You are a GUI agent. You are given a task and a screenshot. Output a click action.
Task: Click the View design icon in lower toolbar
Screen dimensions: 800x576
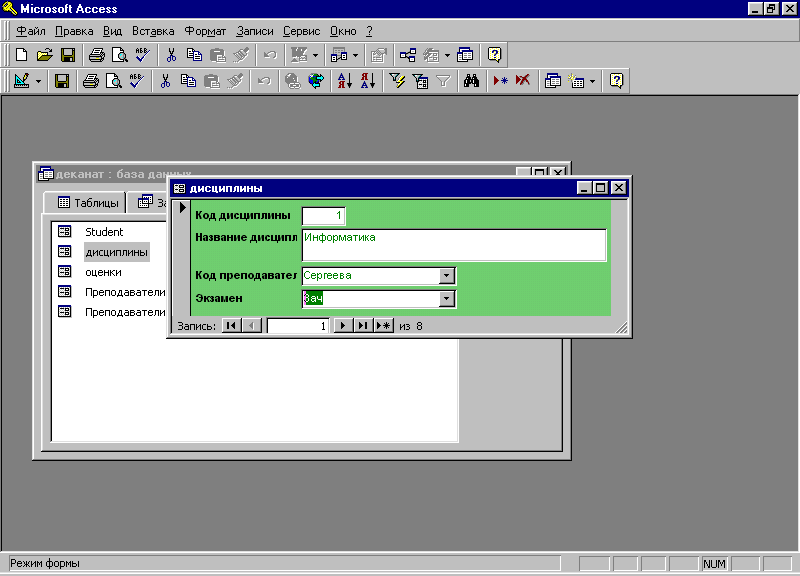(21, 81)
